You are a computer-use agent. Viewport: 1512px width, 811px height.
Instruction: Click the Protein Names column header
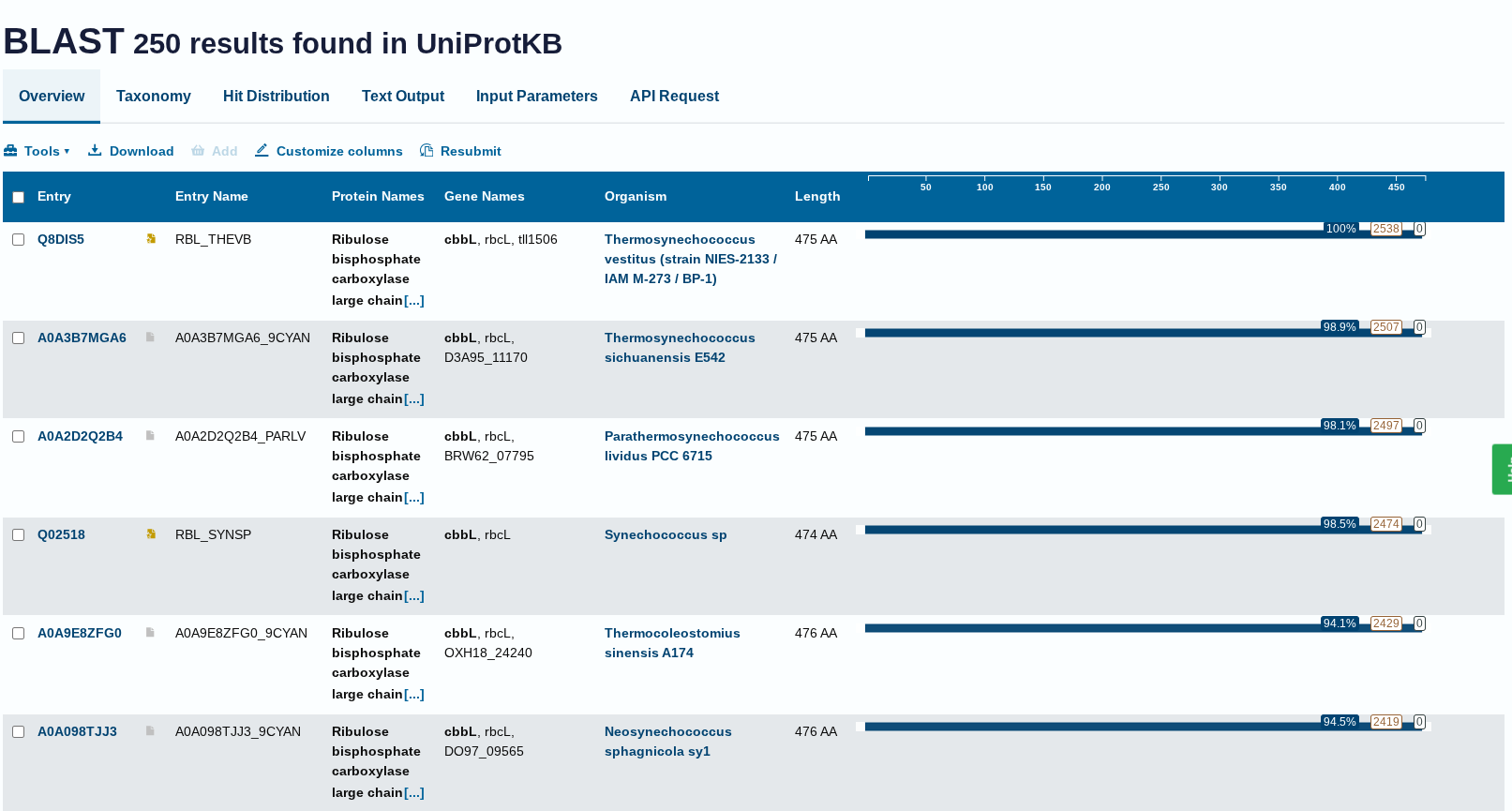pos(378,196)
